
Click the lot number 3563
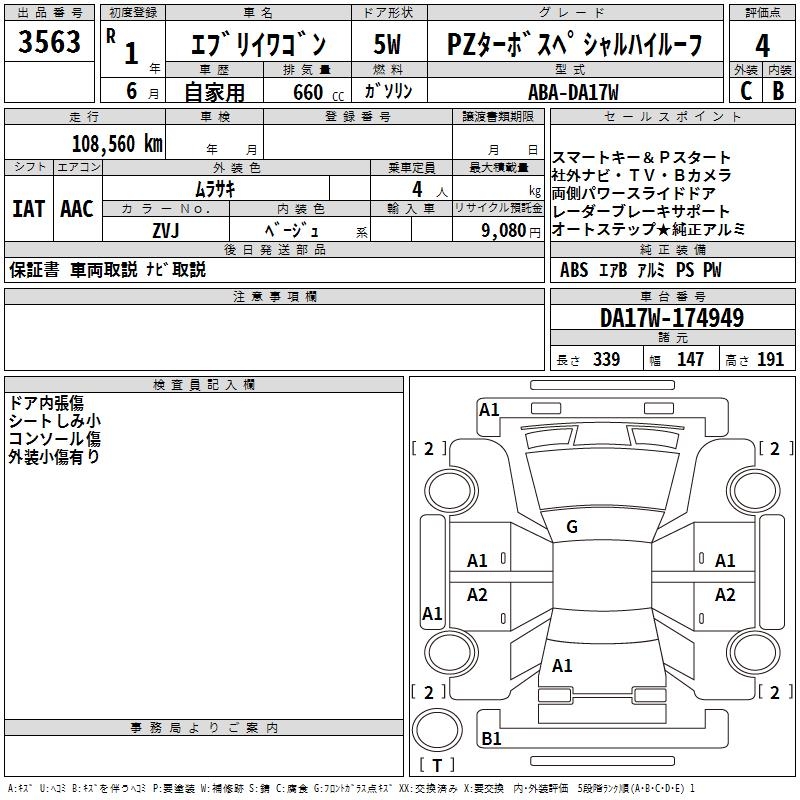(49, 44)
